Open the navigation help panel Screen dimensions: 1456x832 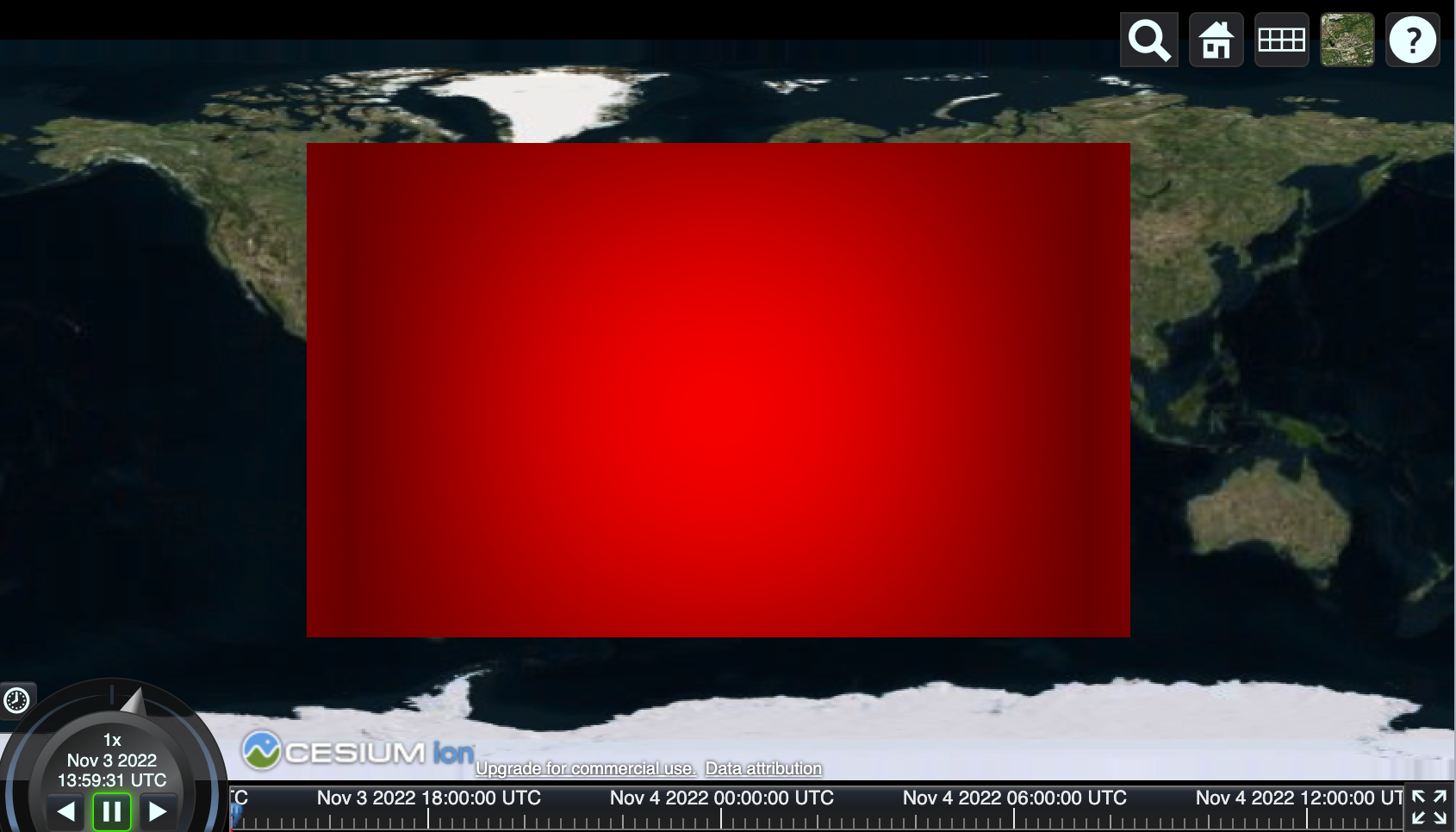point(1412,39)
